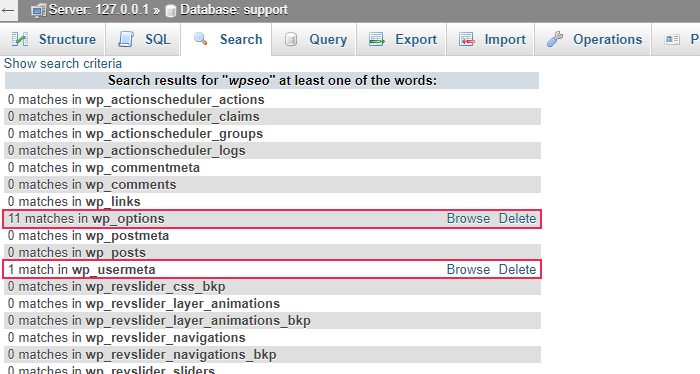
Task: Browse the wp_usermeta match
Action: [x=468, y=269]
